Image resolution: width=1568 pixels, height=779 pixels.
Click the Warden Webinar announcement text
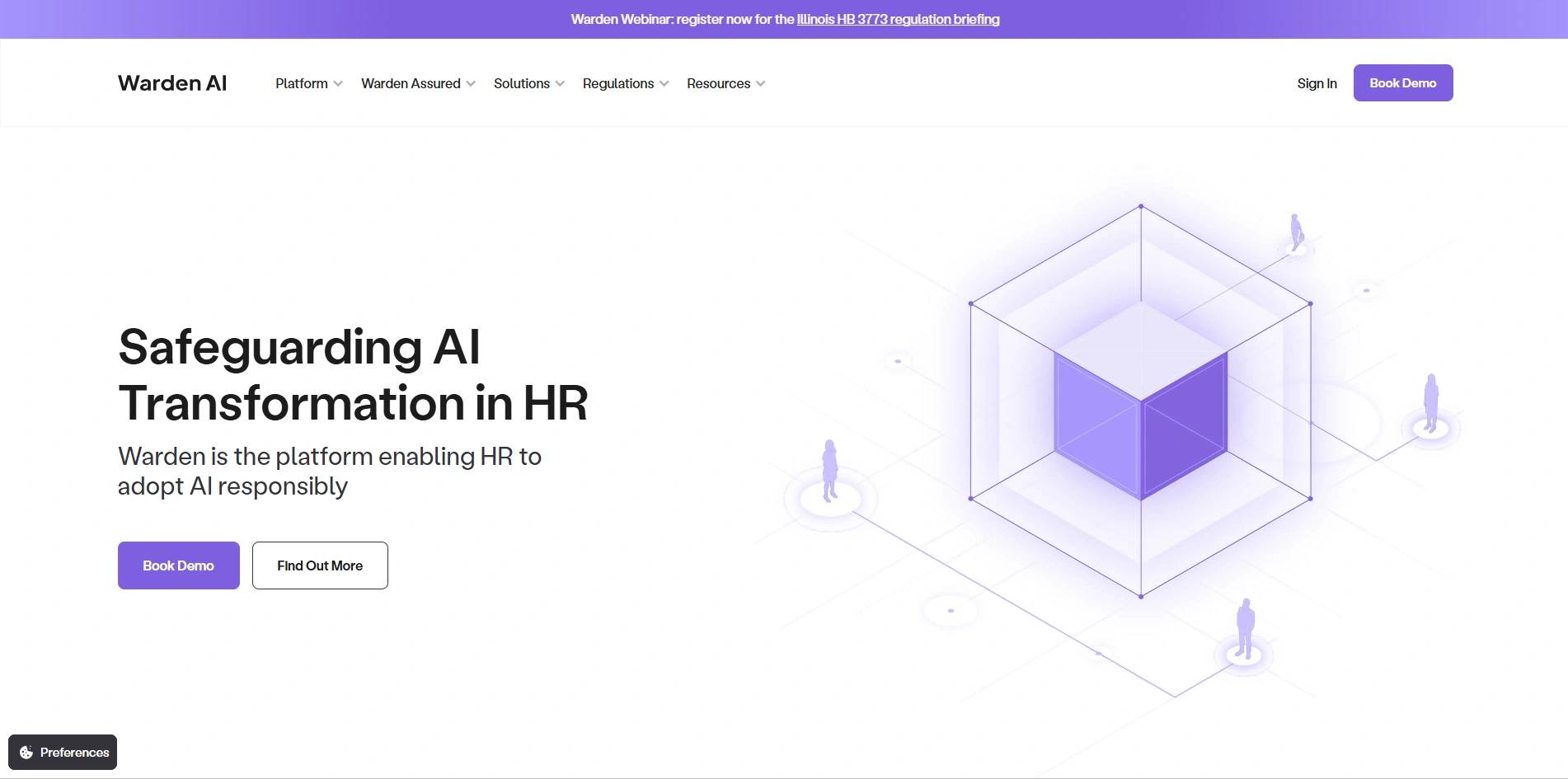[785, 19]
